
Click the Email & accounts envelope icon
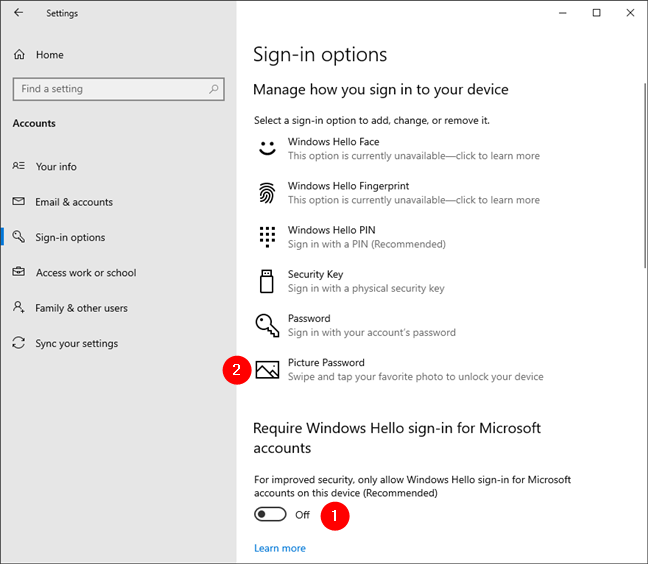[x=19, y=201]
